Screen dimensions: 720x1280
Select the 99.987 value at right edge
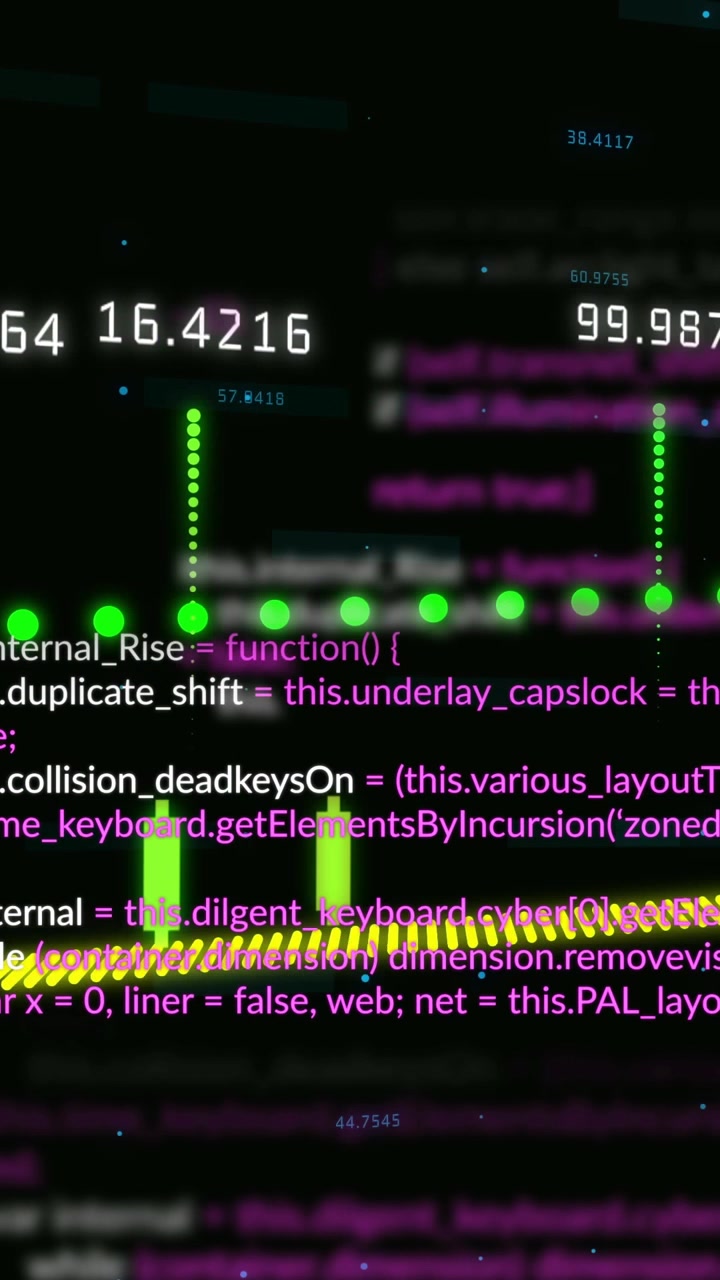[648, 325]
